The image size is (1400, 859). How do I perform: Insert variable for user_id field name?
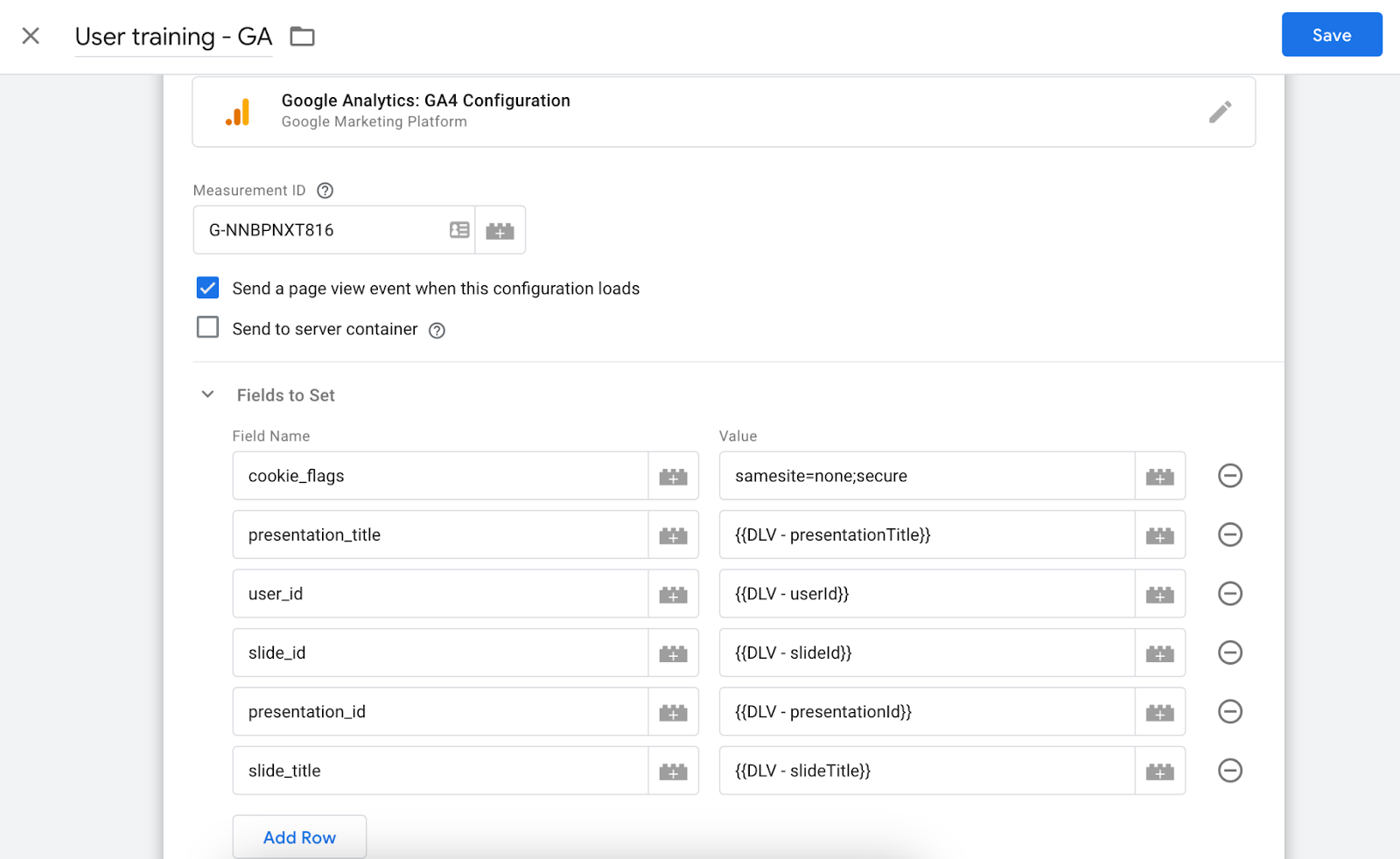point(673,594)
